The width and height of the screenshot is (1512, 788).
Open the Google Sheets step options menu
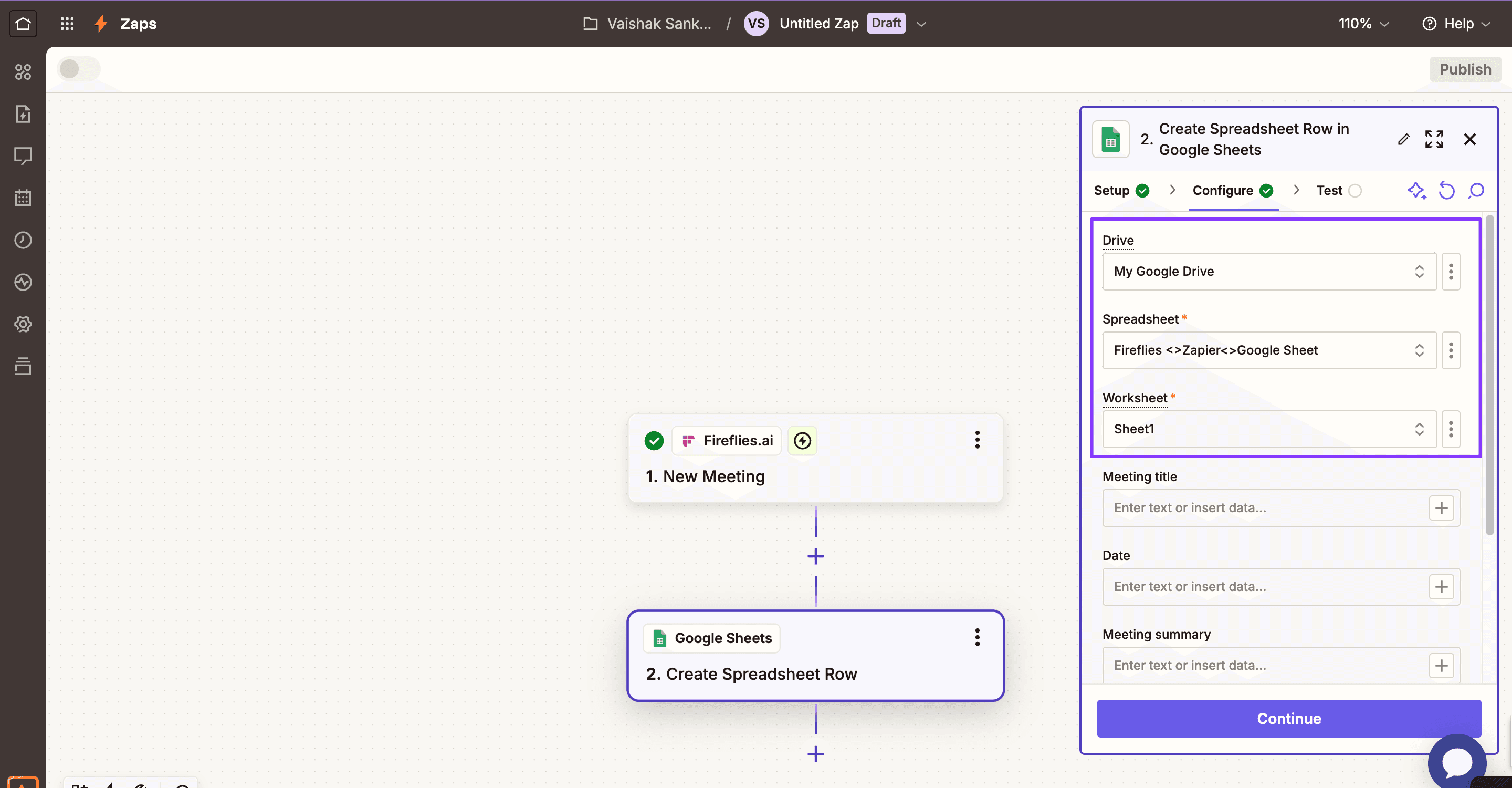coord(977,637)
